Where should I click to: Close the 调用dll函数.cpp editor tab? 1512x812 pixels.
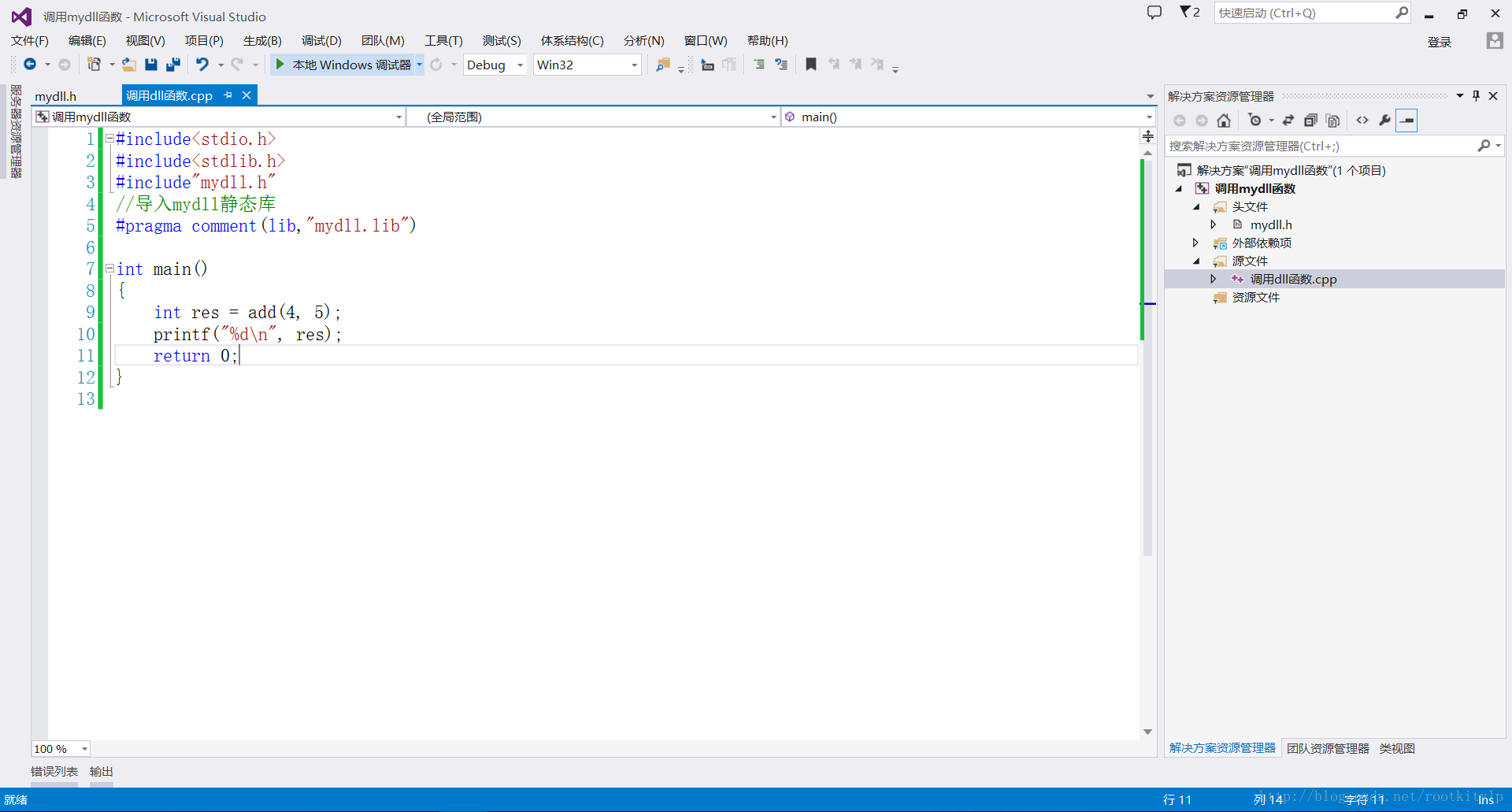click(246, 95)
